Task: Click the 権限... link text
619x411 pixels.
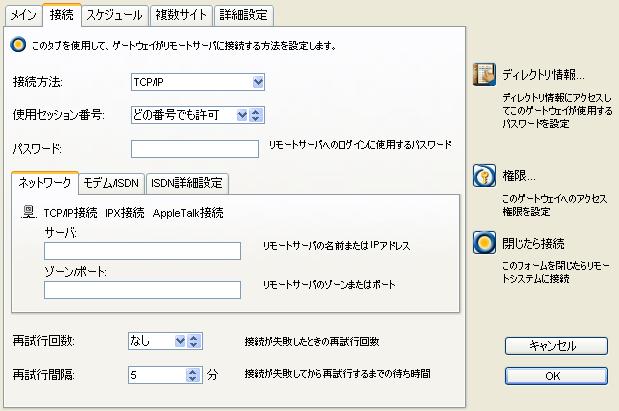Action: [x=519, y=176]
